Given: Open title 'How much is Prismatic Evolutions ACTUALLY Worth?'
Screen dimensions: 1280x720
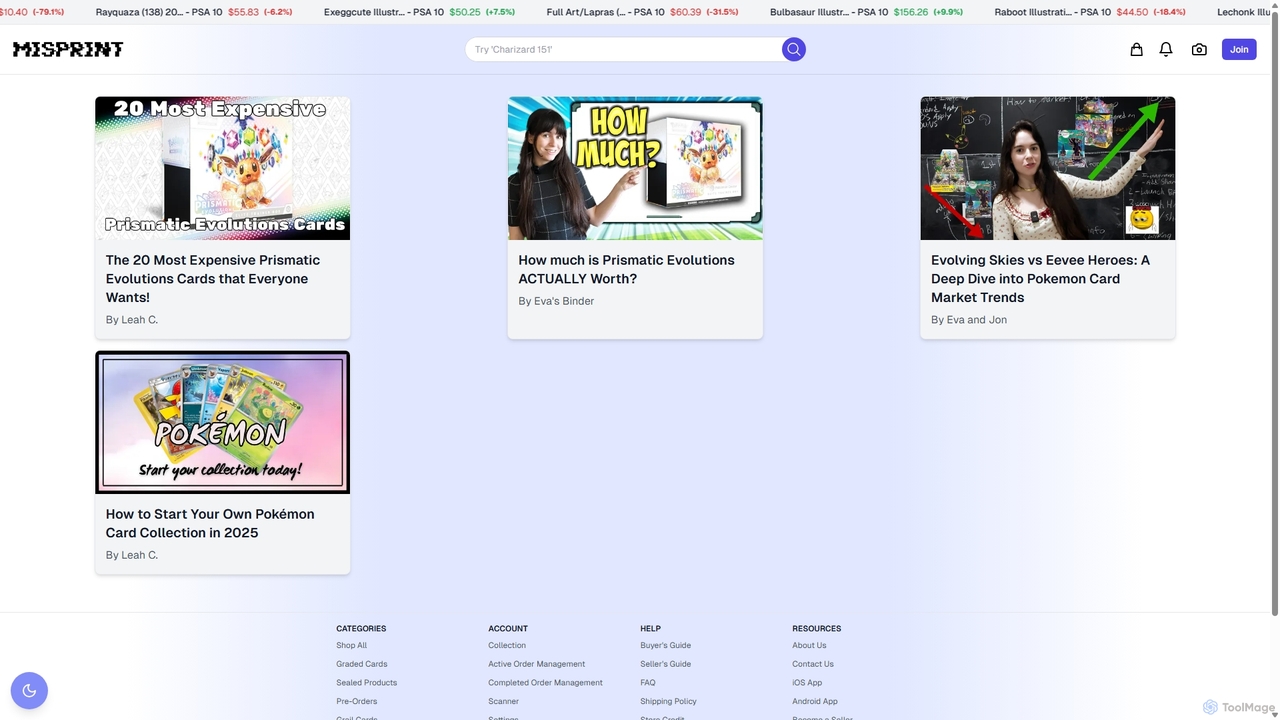Looking at the screenshot, I should point(626,269).
